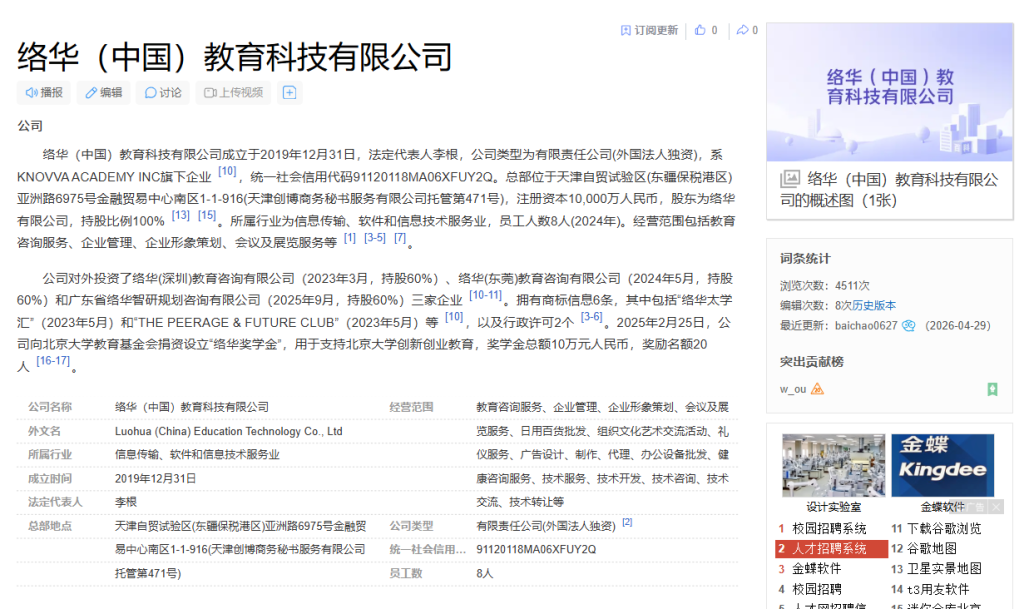Click the verification badge beside baichao0627

point(908,326)
